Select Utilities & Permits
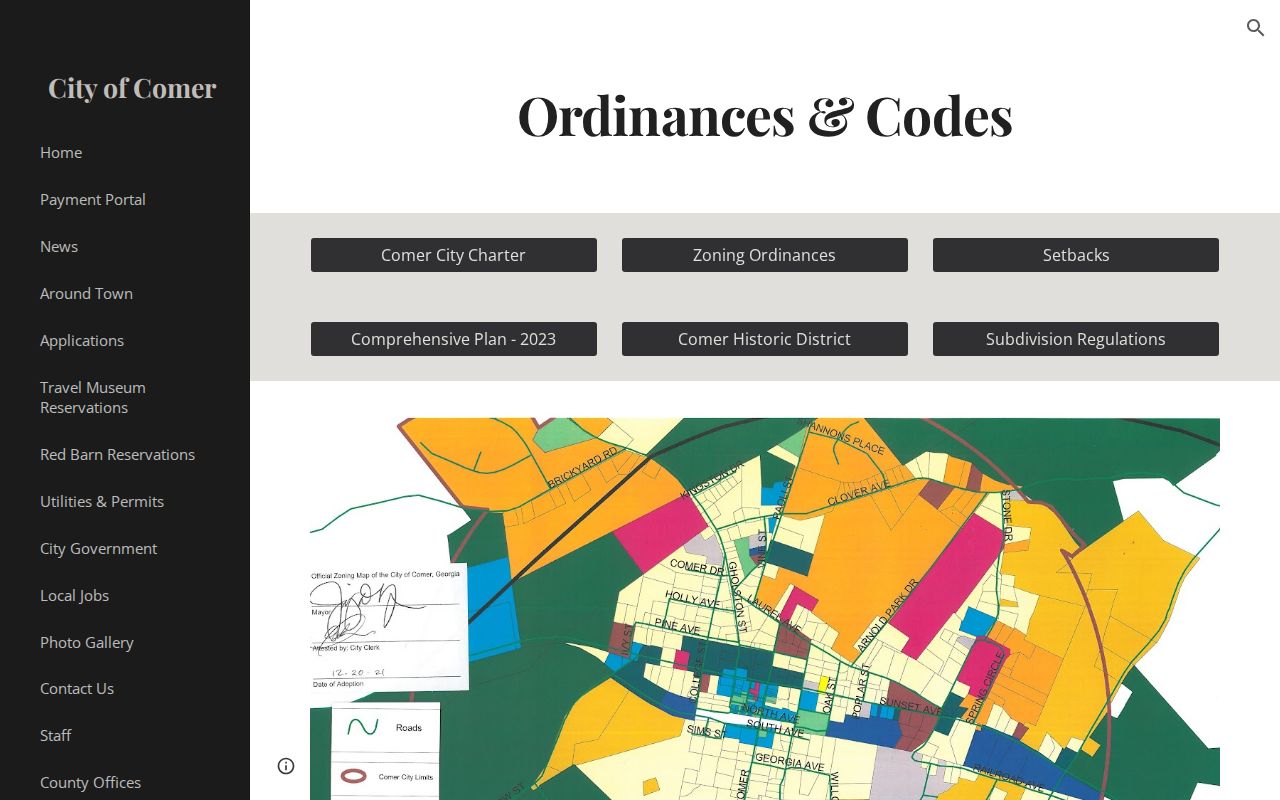The image size is (1280, 800). pyautogui.click(x=102, y=501)
